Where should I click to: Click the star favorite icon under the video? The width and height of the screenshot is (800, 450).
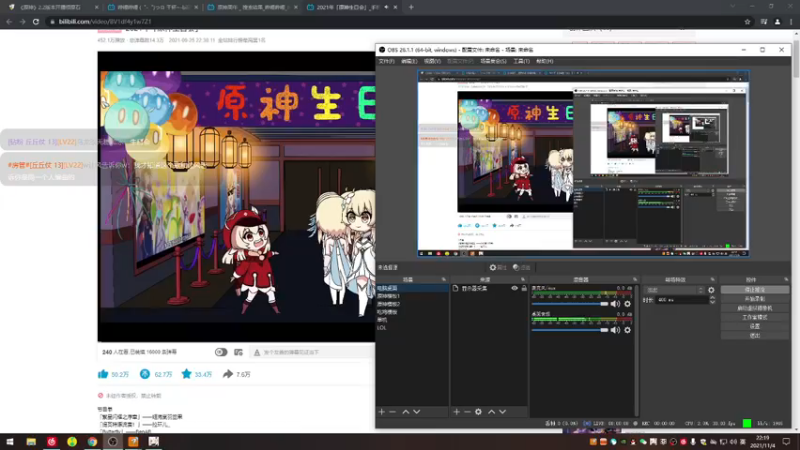(x=186, y=374)
